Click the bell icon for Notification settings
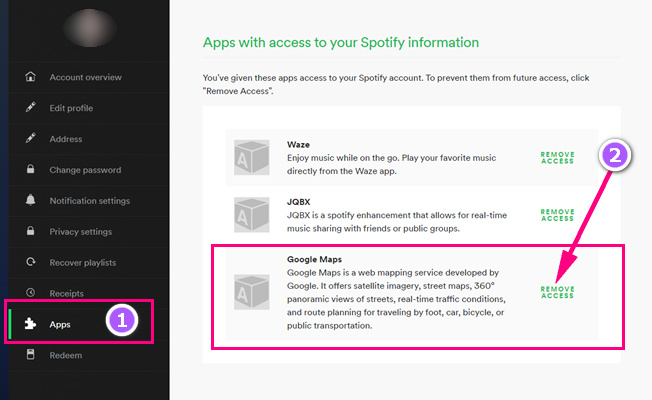The width and height of the screenshot is (652, 400). pyautogui.click(x=30, y=201)
